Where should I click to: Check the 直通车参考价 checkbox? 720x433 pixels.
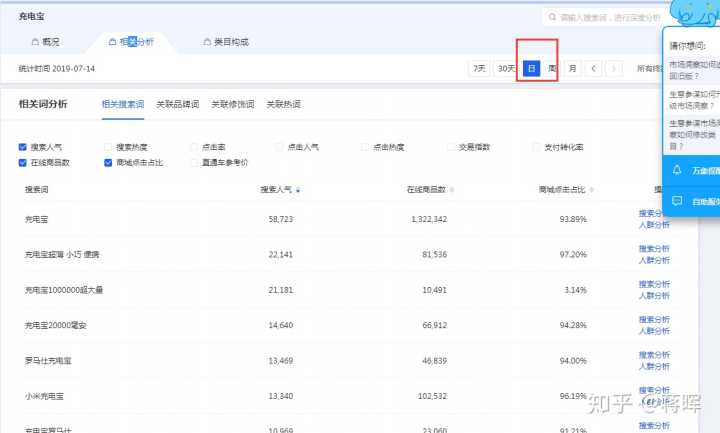[x=194, y=162]
